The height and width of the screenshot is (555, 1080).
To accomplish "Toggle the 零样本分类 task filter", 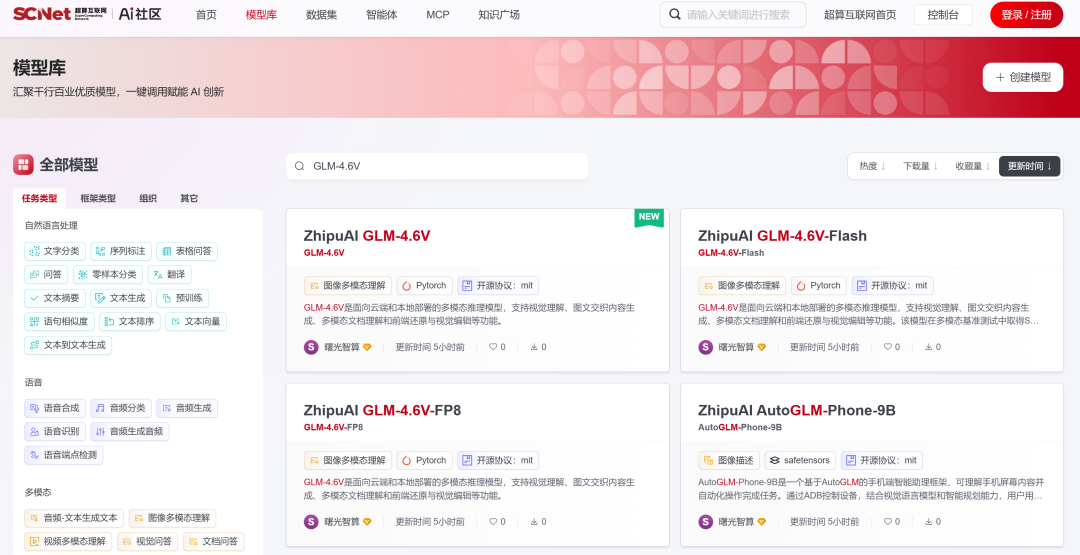I will (108, 275).
